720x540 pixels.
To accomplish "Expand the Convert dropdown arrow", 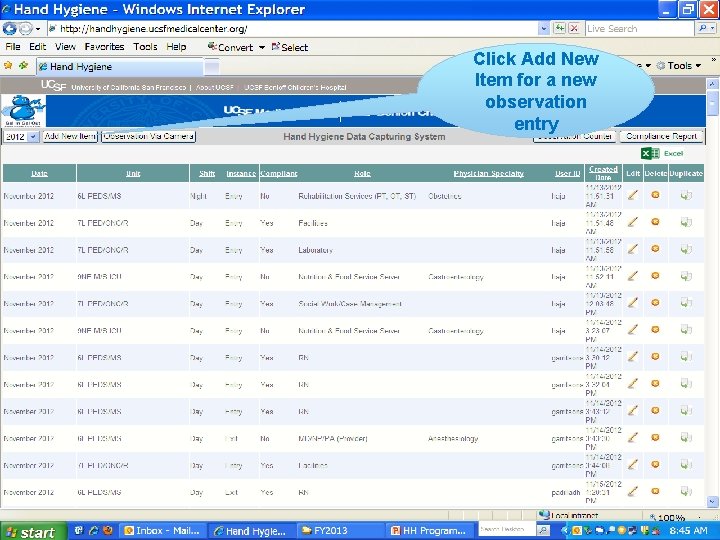I will tap(262, 47).
